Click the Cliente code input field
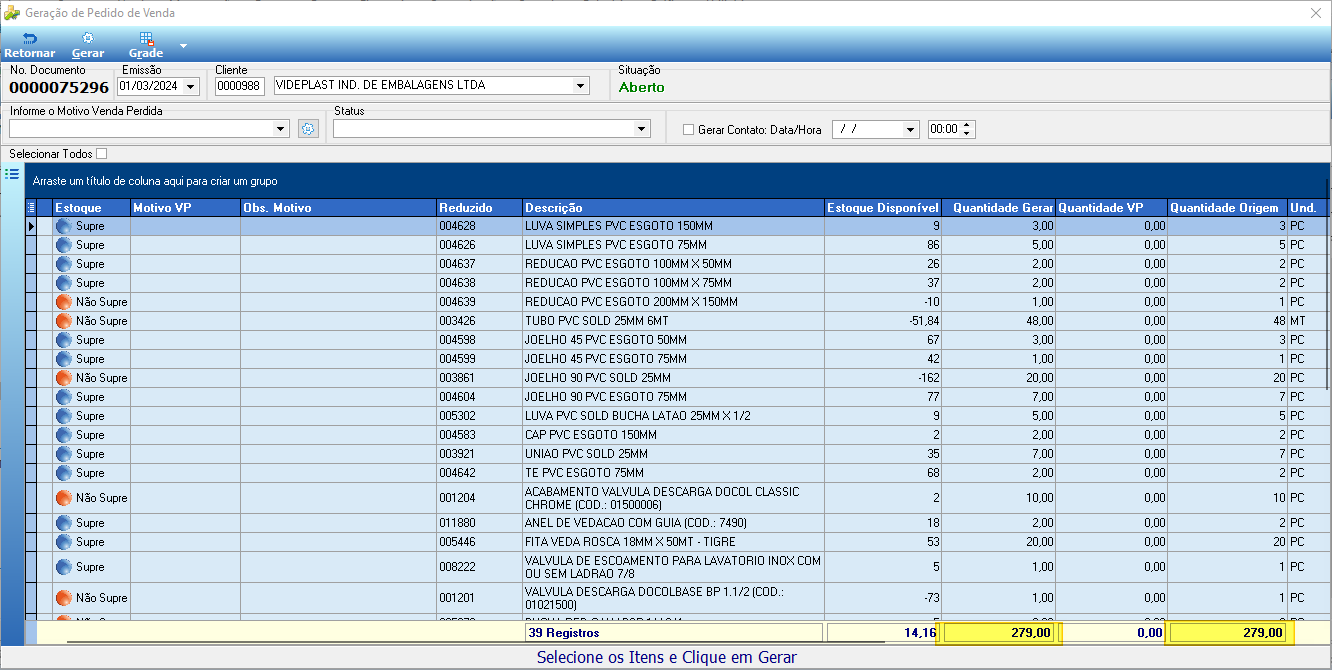1332x670 pixels. pos(240,87)
